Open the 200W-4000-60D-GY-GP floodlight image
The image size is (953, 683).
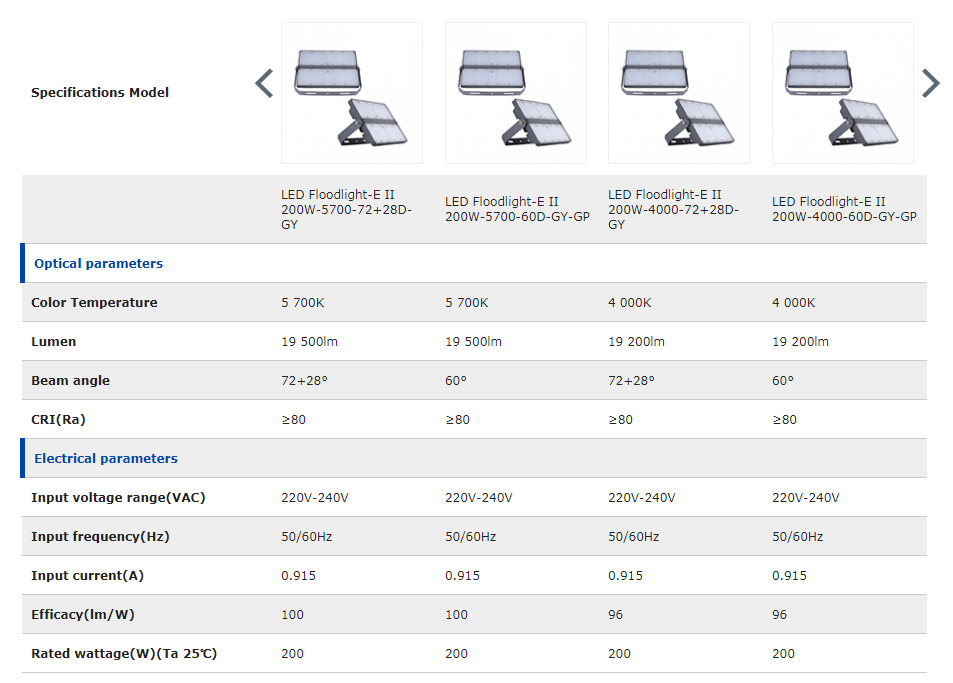[x=843, y=93]
